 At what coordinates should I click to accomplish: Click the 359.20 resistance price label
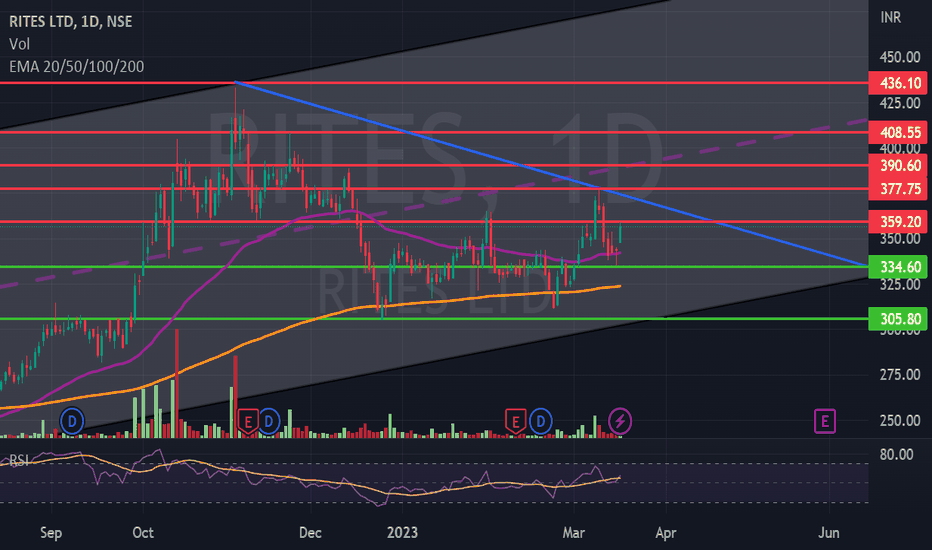click(x=900, y=222)
